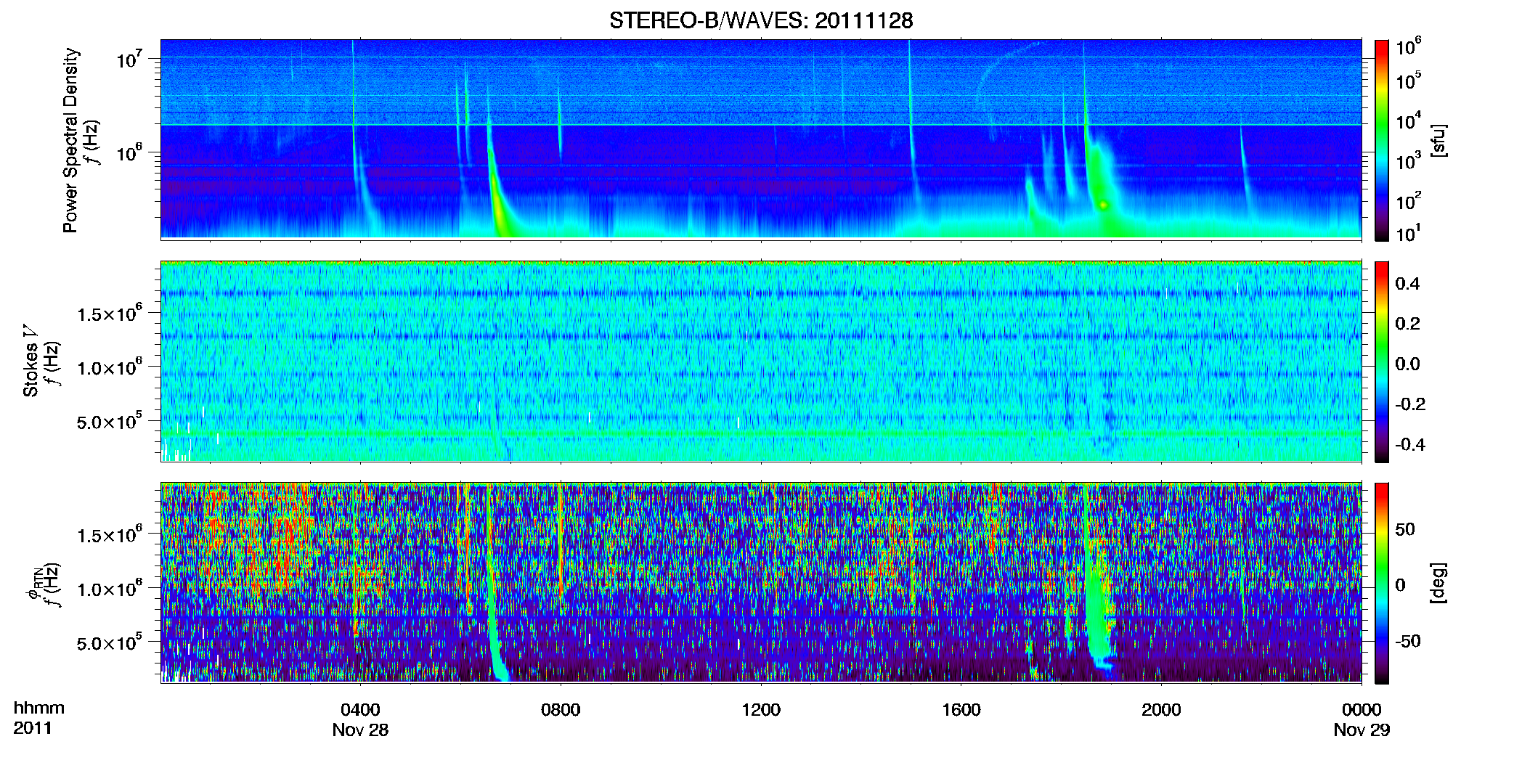The width and height of the screenshot is (1522, 784).
Task: Select the 0.0 label on the Stokes V color bar
Action: [1407, 364]
